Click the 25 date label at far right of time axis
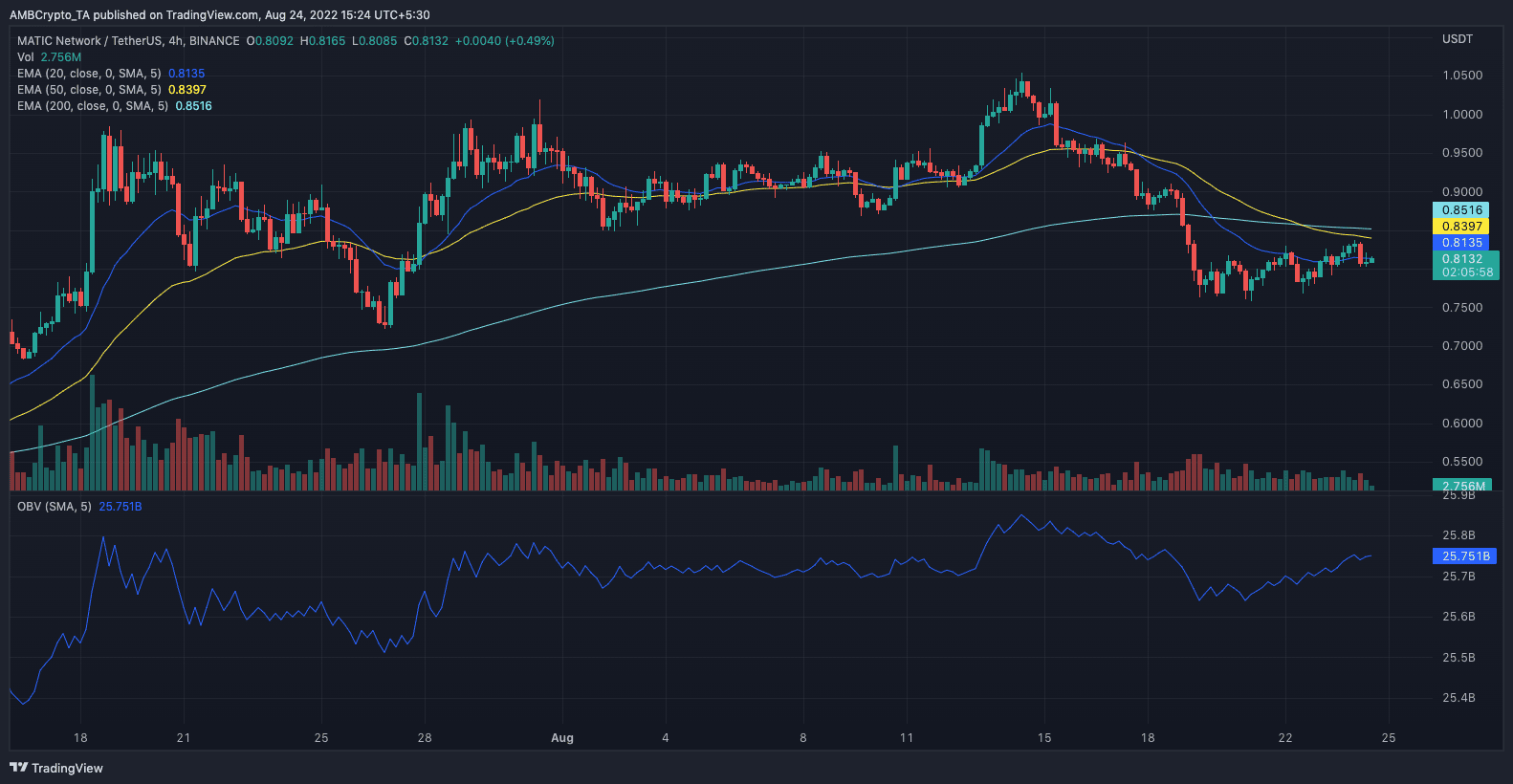 1389,738
